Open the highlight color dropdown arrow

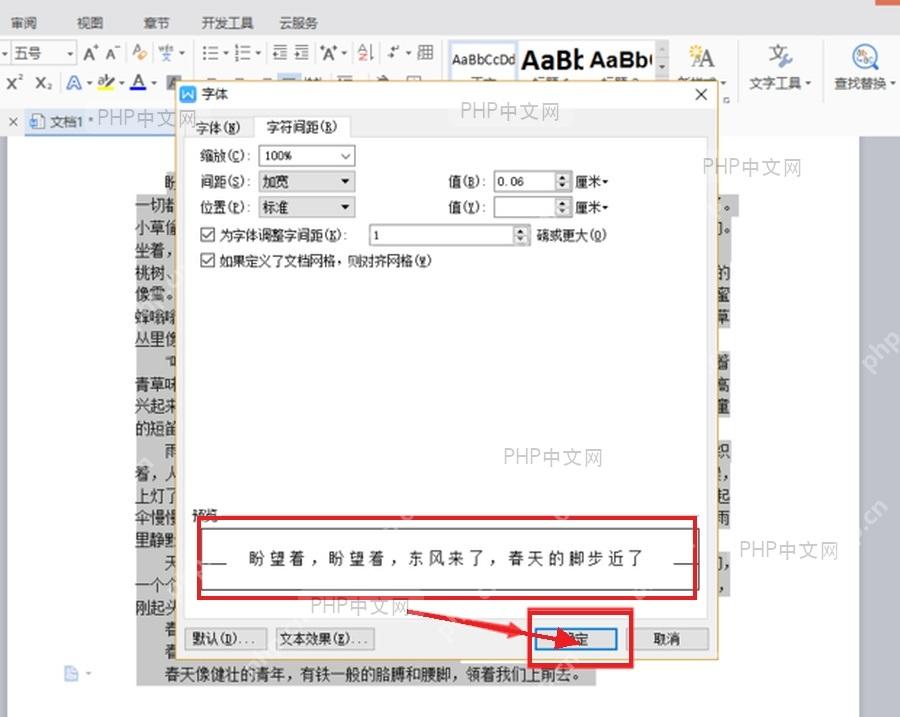pos(122,83)
